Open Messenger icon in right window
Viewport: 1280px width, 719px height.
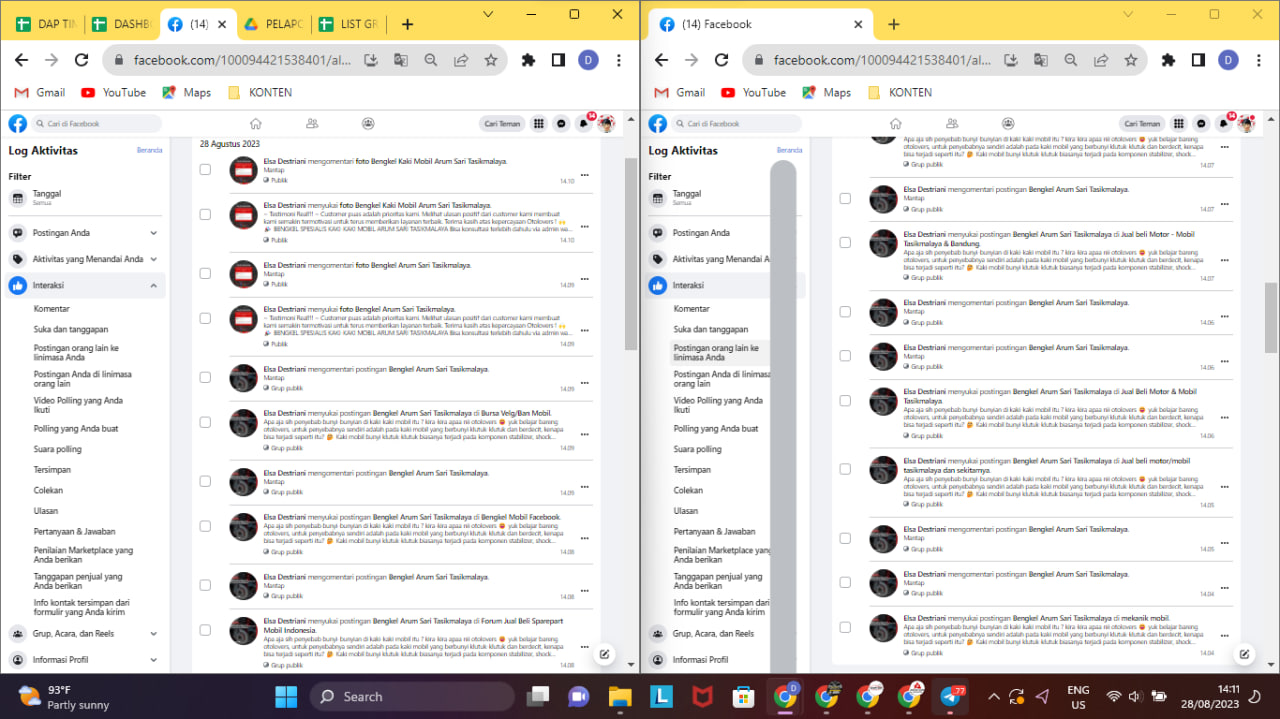click(1201, 124)
